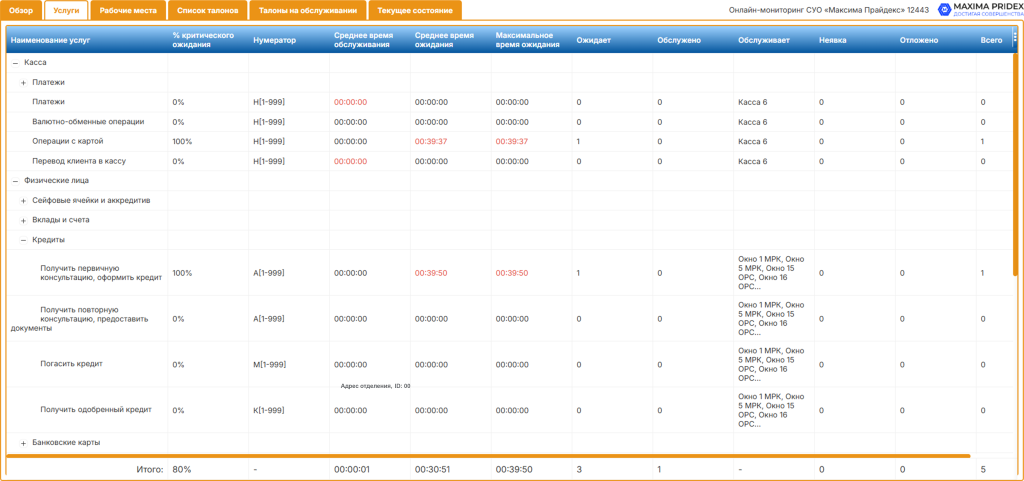The width and height of the screenshot is (1024, 481).
Task: Expand the collapsed Платежи subgroup
Action: [24, 83]
